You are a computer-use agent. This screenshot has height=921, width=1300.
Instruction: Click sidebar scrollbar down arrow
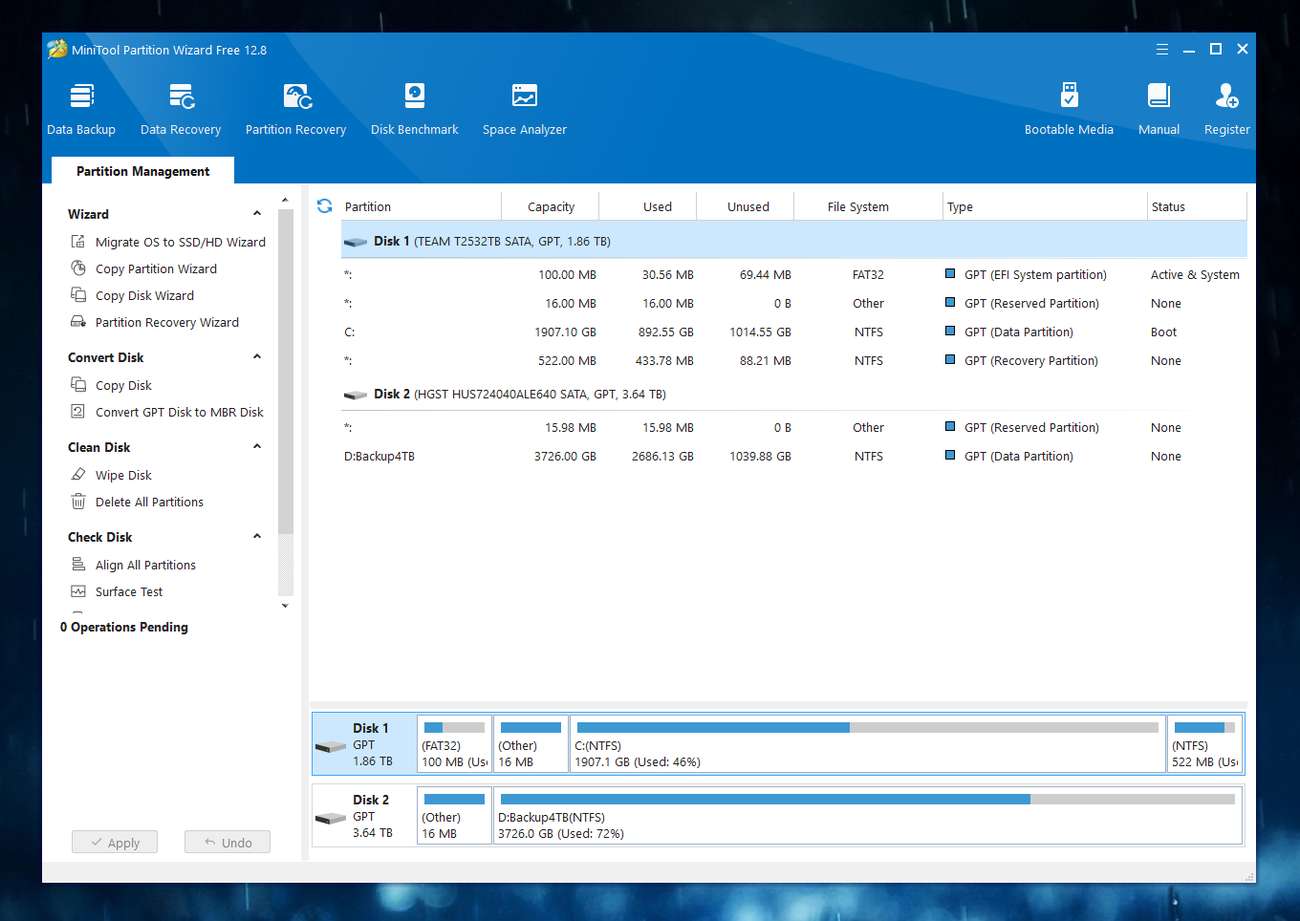pyautogui.click(x=285, y=605)
